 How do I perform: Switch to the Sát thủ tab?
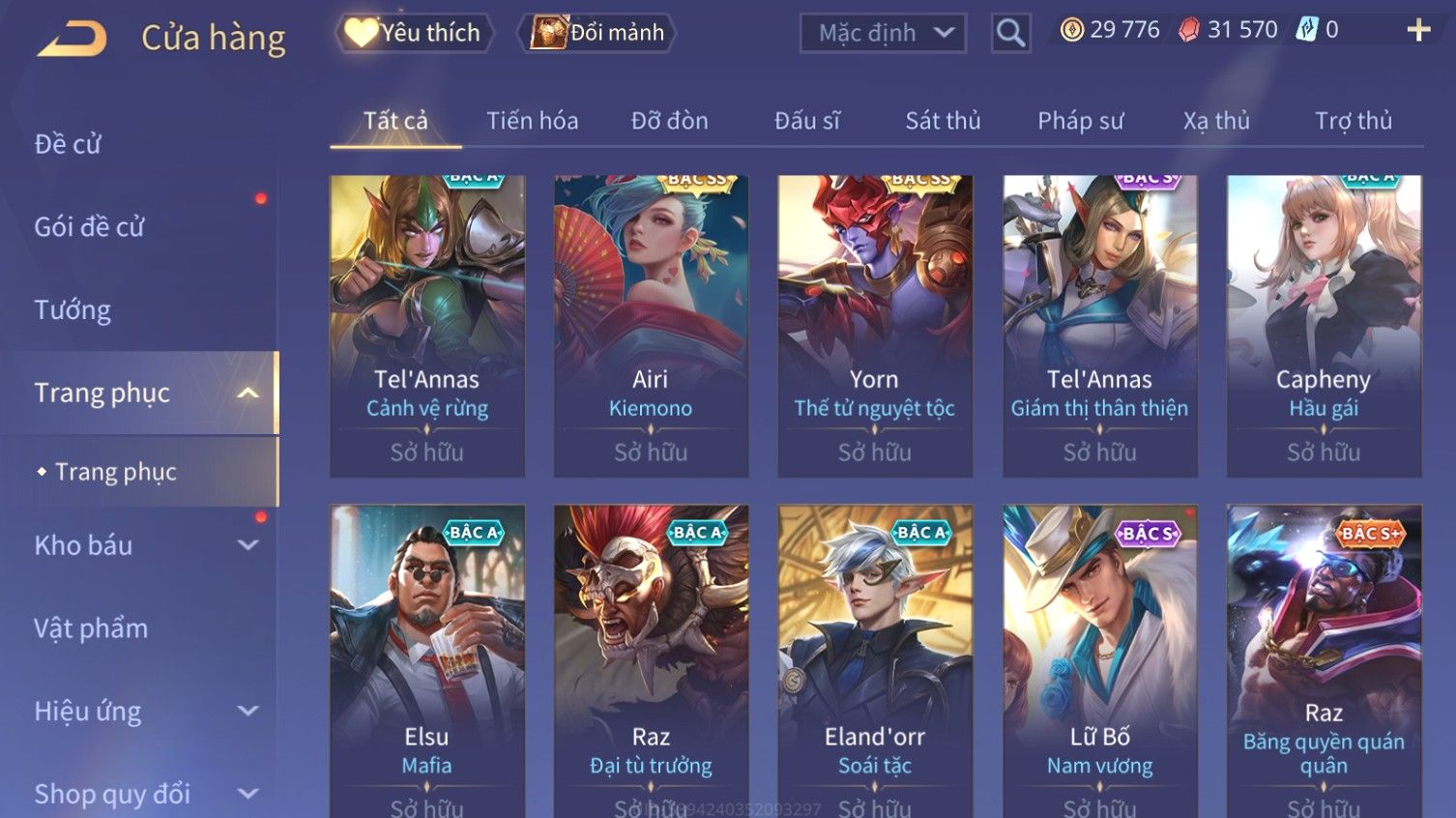point(943,121)
